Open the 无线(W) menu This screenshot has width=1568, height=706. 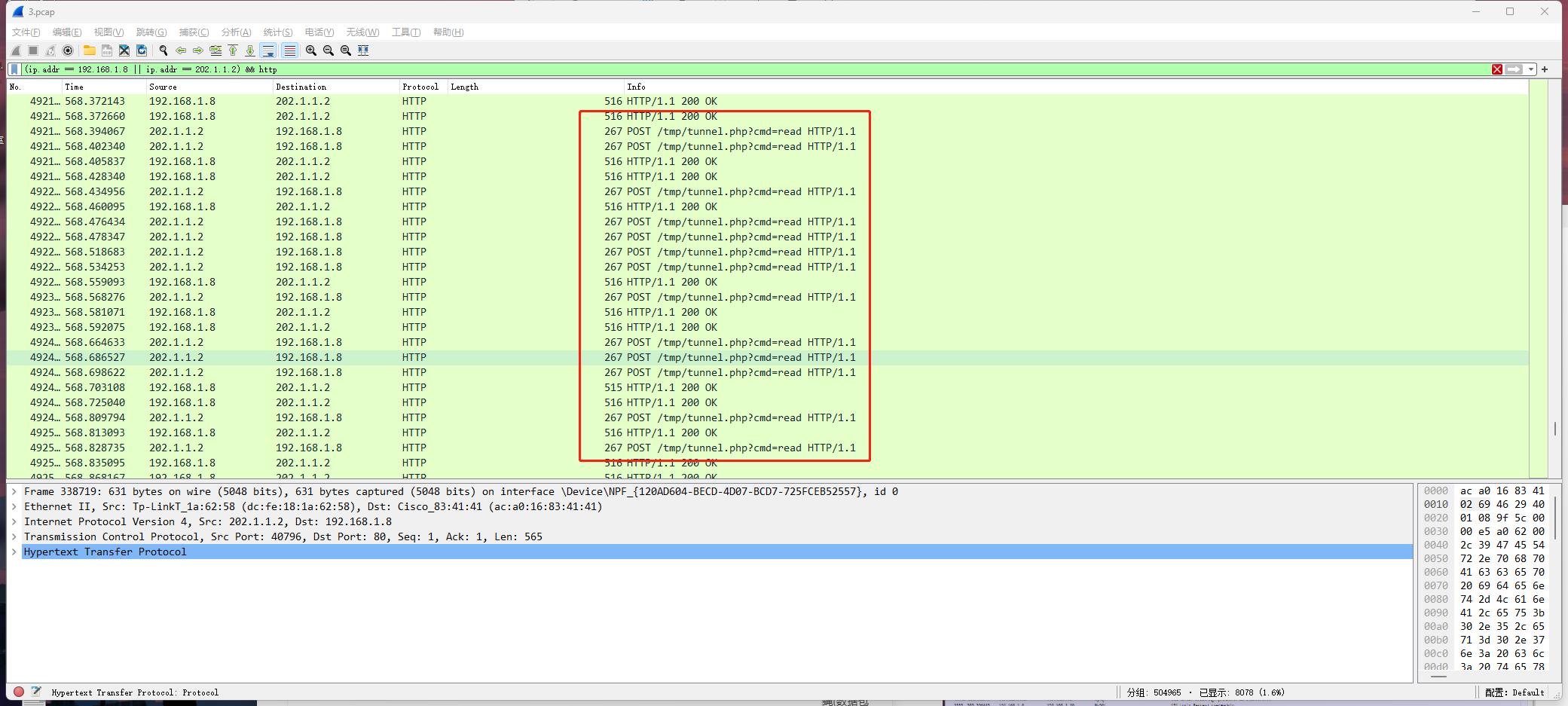pyautogui.click(x=362, y=32)
